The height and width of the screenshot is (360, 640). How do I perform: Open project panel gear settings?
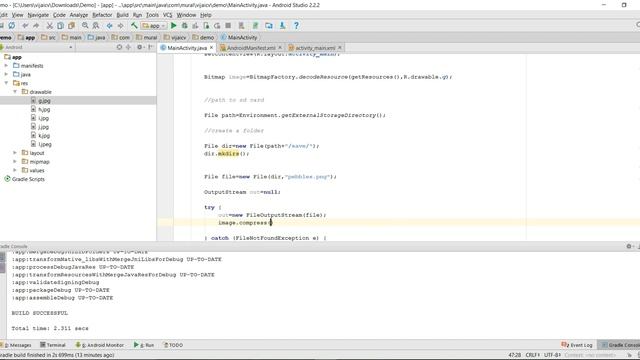click(140, 47)
